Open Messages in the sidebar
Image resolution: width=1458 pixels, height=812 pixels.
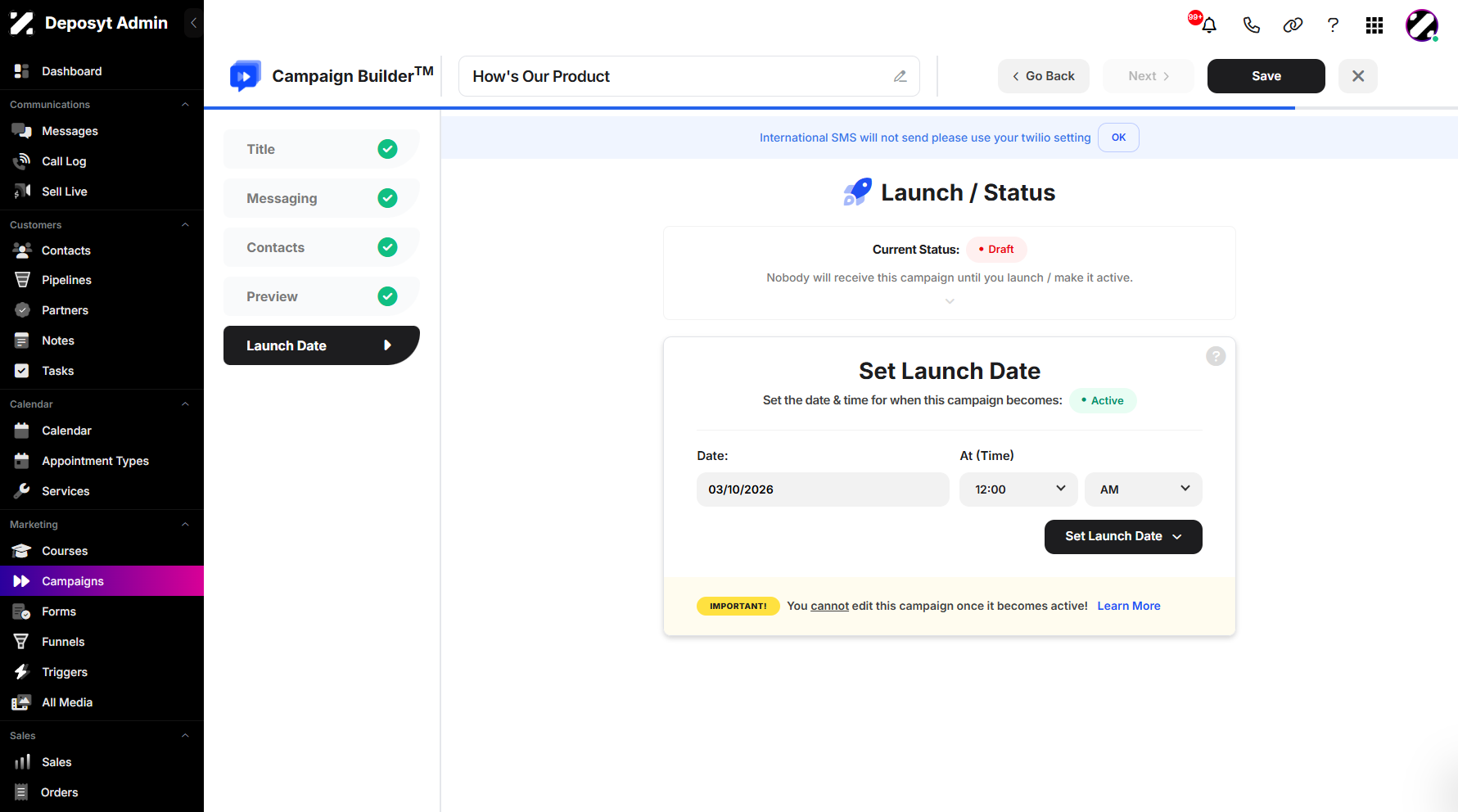102,131
